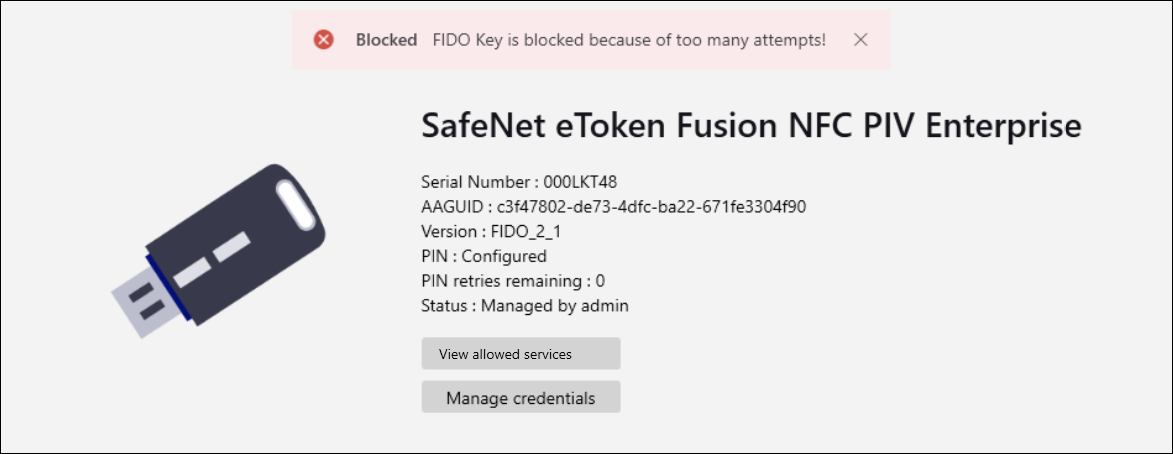Click the bold Blocked label
1173x454 pixels.
(386, 40)
